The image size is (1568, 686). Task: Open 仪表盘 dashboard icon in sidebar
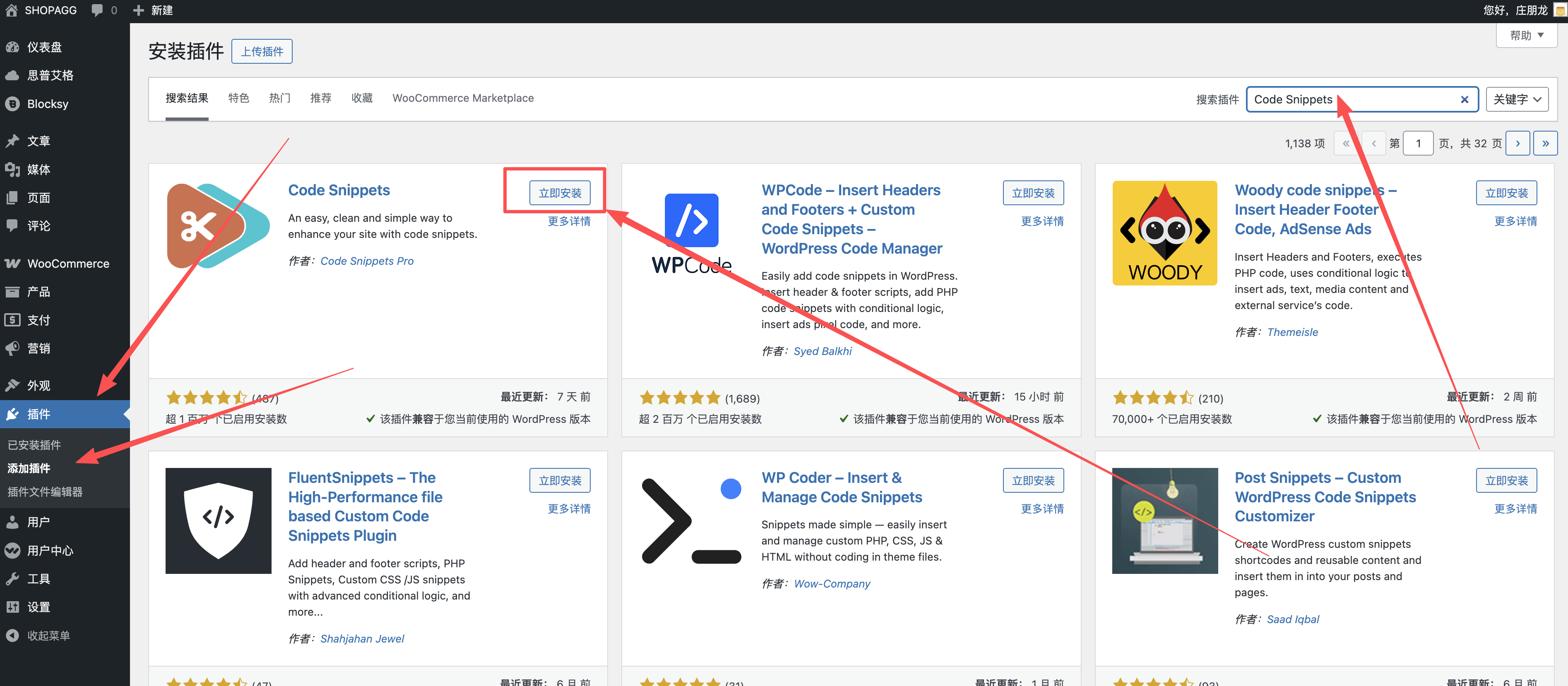pos(12,47)
